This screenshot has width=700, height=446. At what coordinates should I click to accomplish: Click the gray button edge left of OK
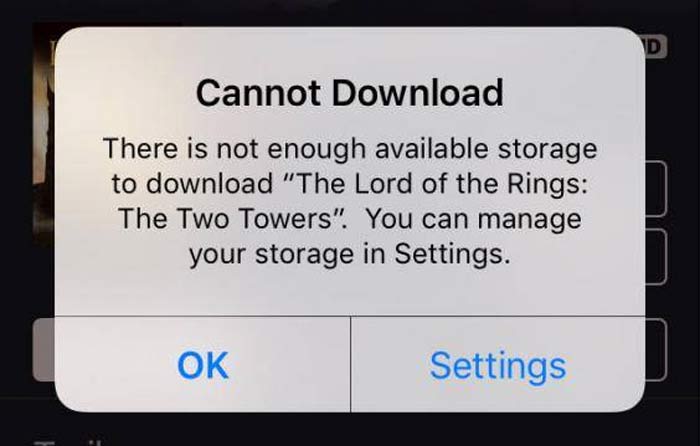(x=44, y=350)
